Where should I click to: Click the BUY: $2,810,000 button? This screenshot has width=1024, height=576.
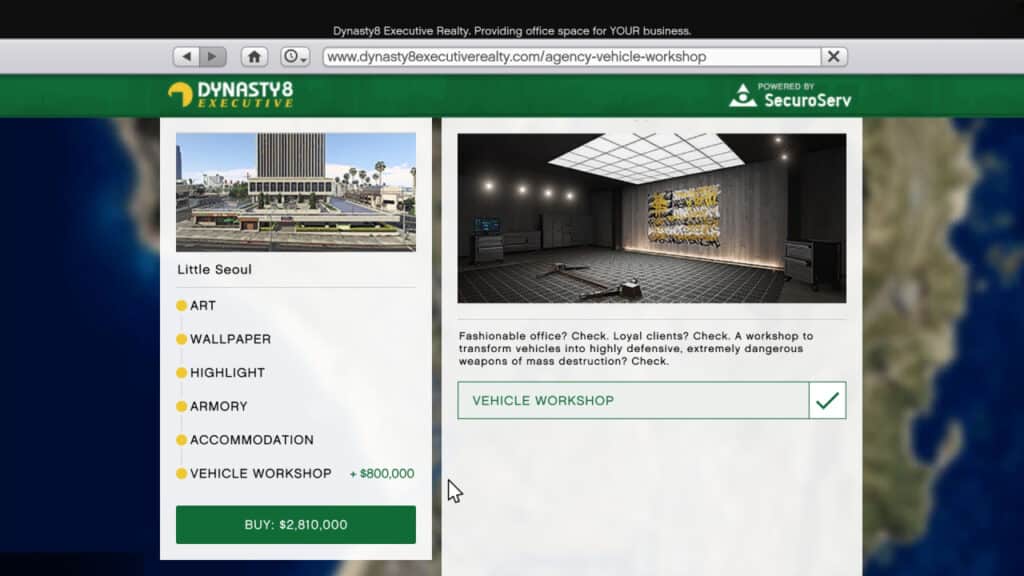296,524
